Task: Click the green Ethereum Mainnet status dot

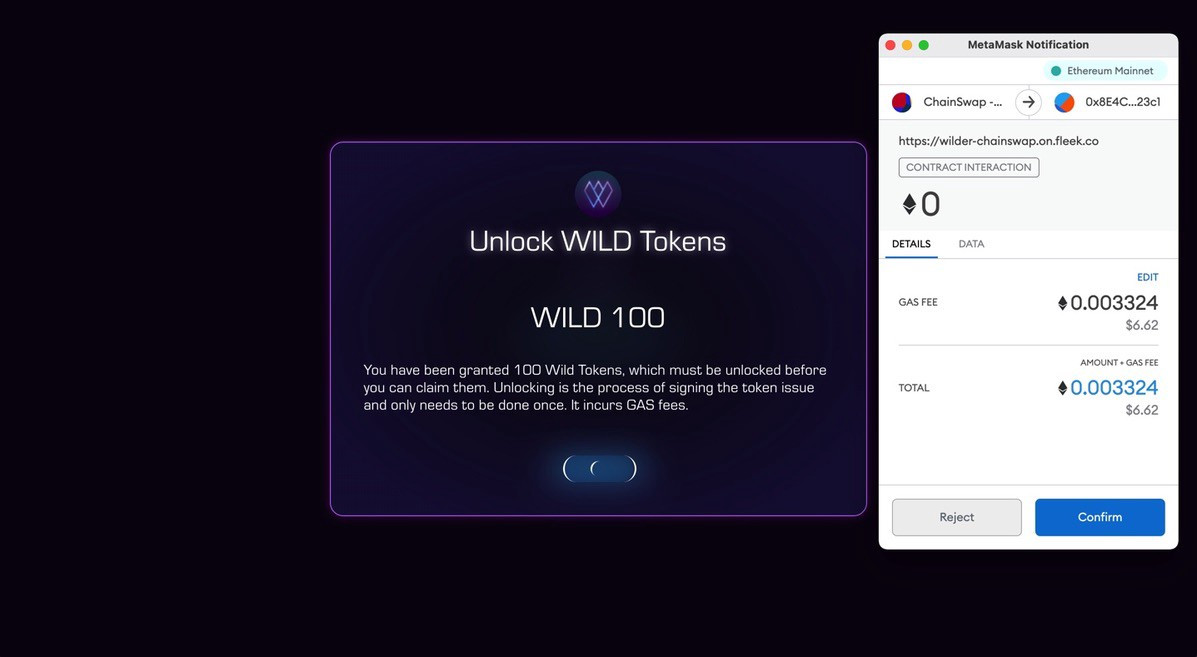Action: pos(1056,71)
